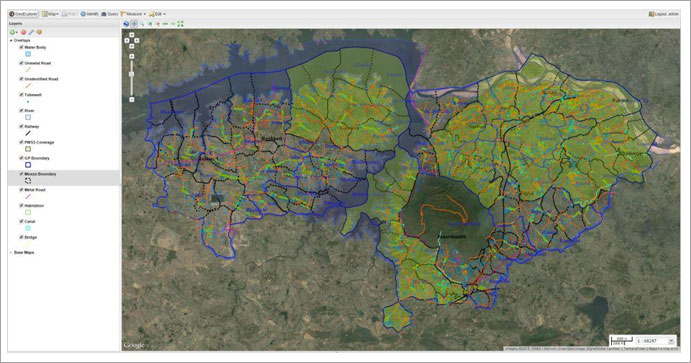Uncheck the Water Body layer
Image resolution: width=691 pixels, height=363 pixels.
tap(21, 47)
